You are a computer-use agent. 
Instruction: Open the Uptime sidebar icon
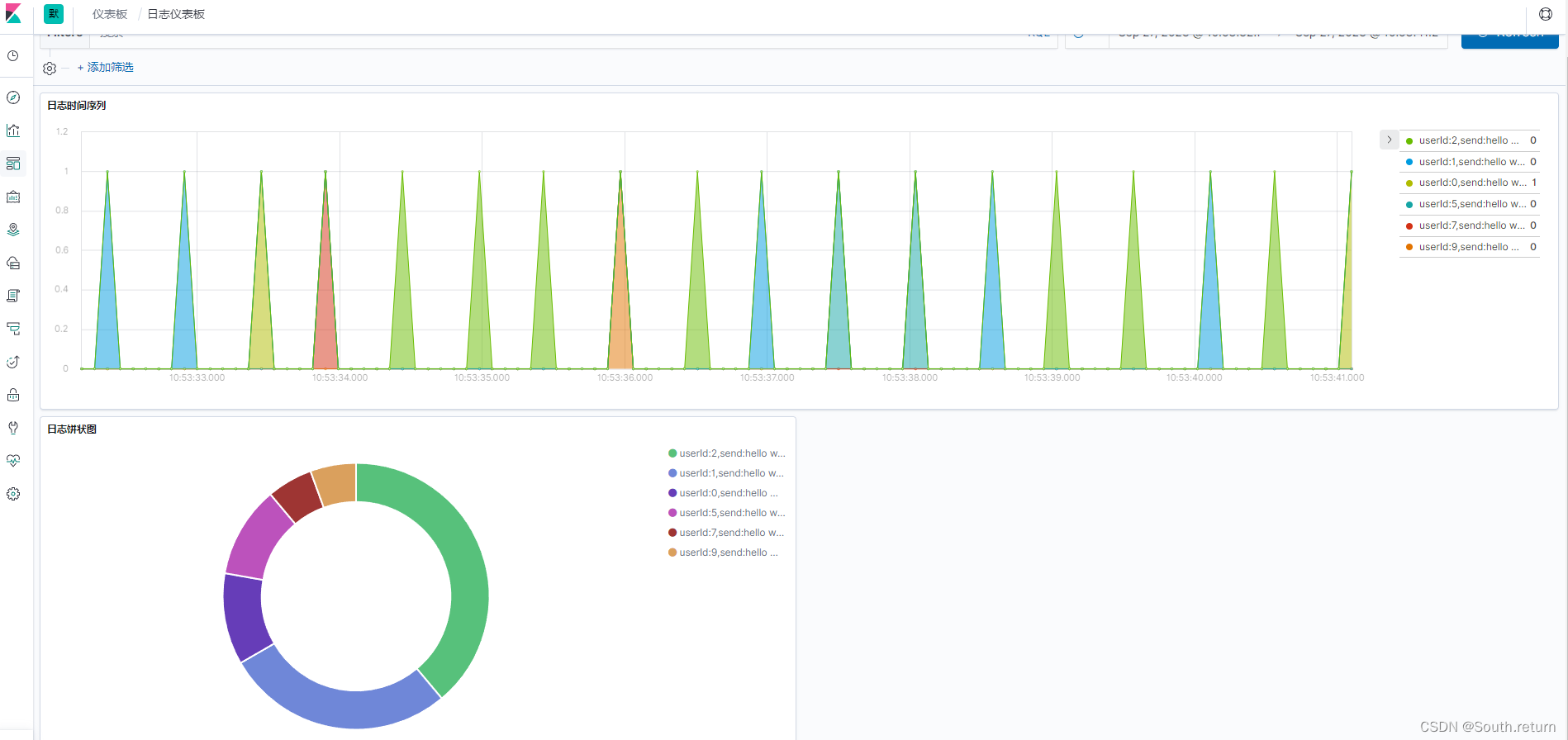click(x=13, y=362)
